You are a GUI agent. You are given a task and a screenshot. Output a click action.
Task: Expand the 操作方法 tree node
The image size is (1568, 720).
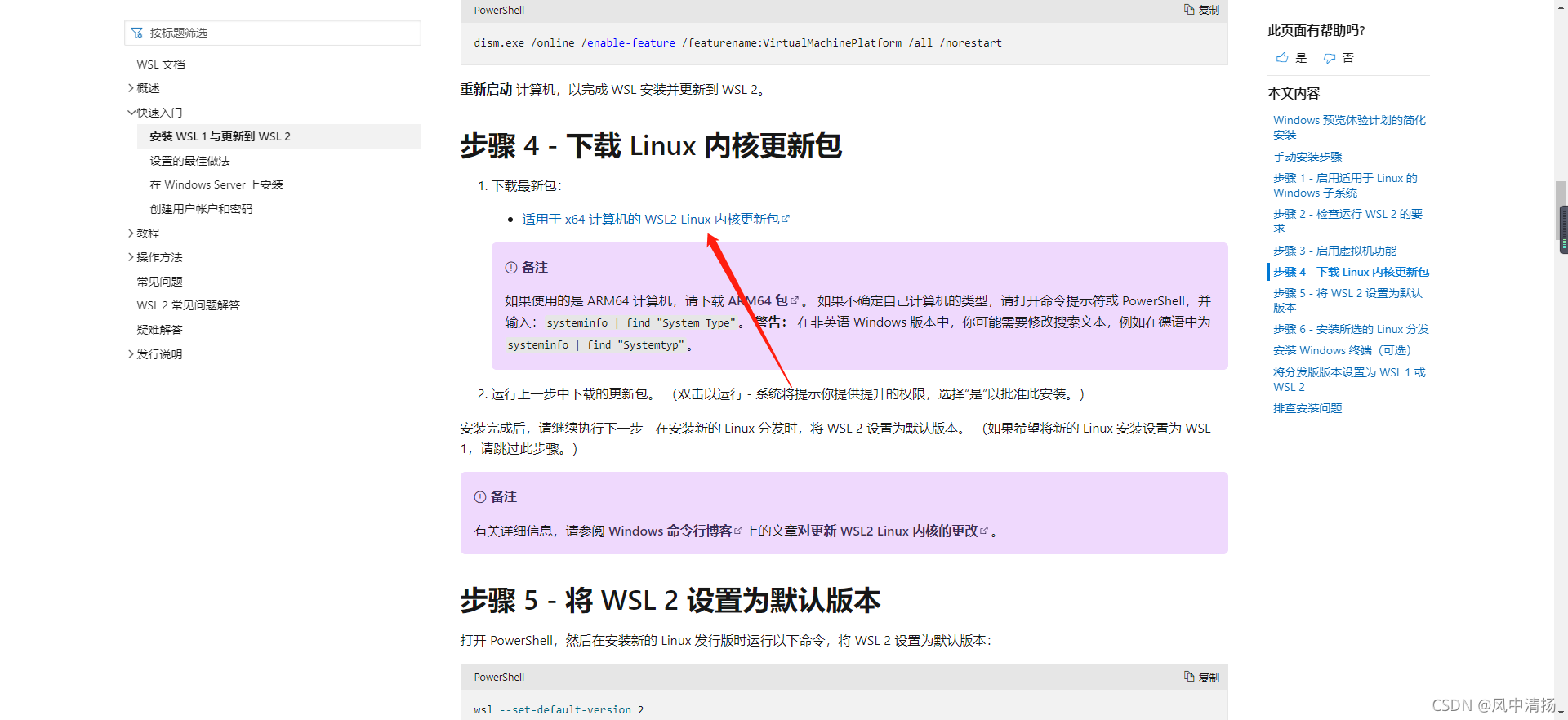(131, 257)
